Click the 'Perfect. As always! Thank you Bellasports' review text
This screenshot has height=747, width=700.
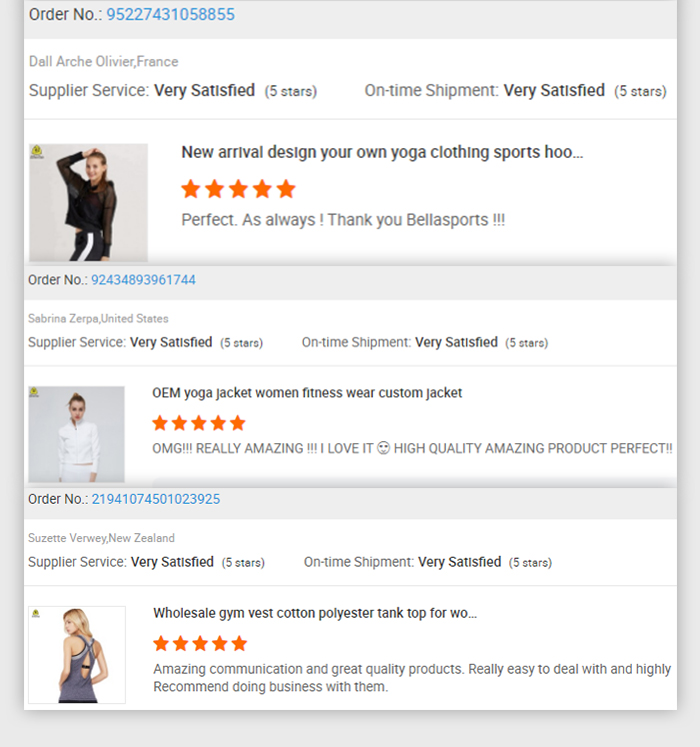tap(343, 220)
